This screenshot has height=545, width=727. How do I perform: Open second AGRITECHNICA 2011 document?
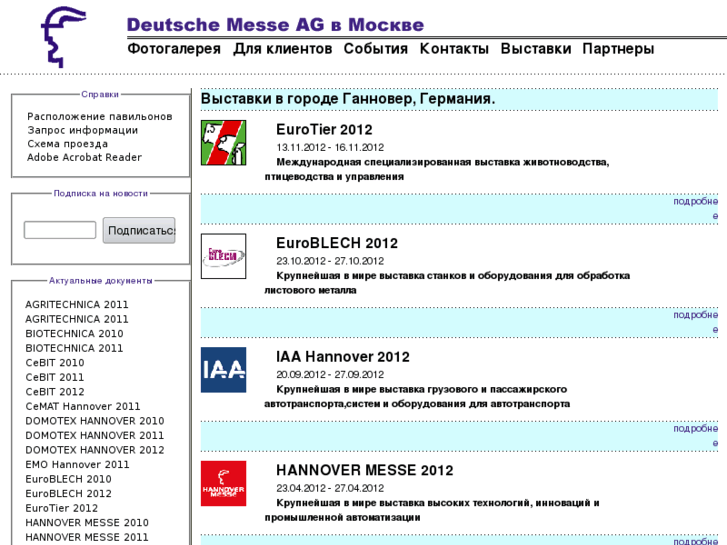[77, 319]
